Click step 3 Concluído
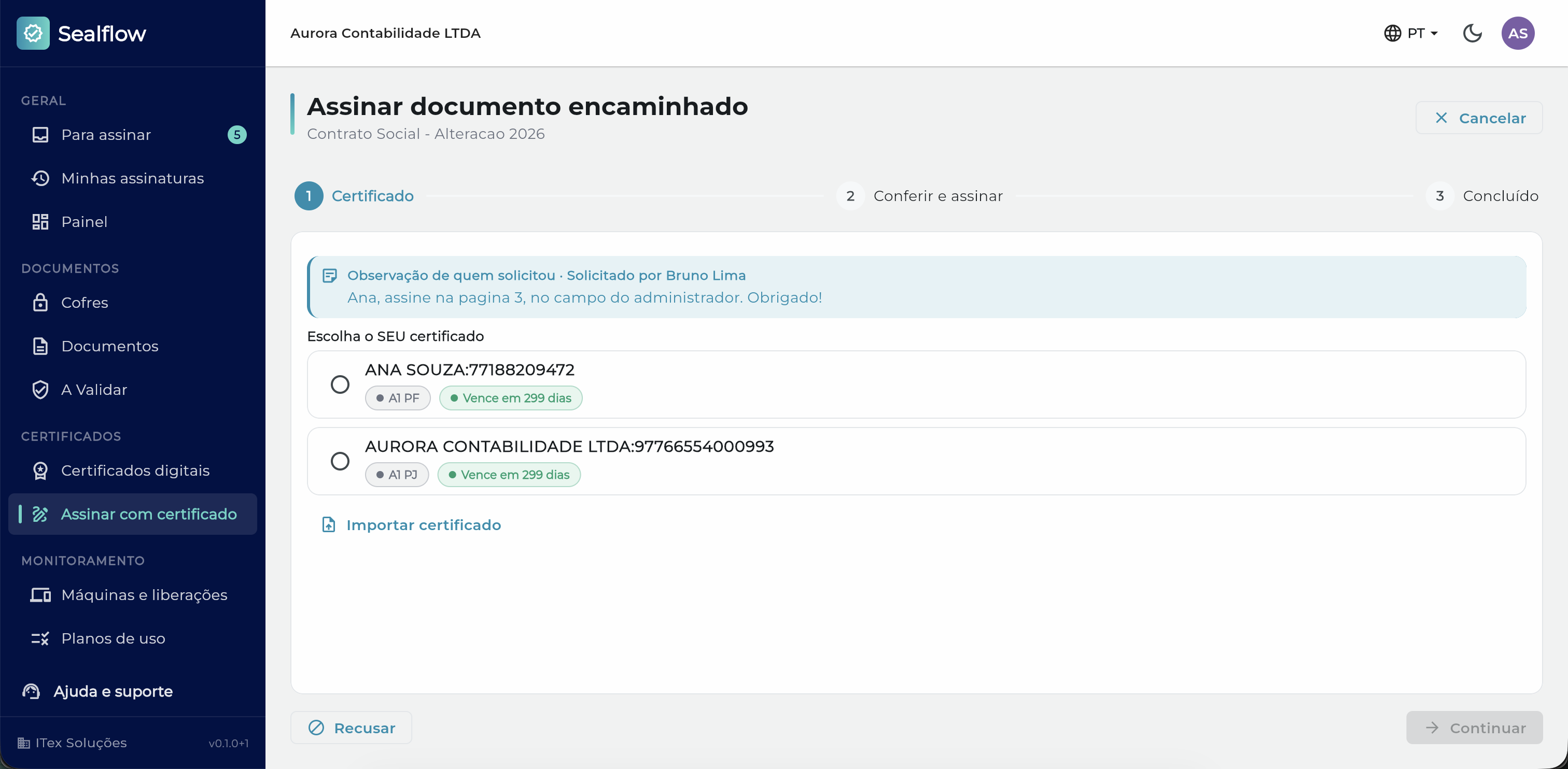 coord(1482,196)
